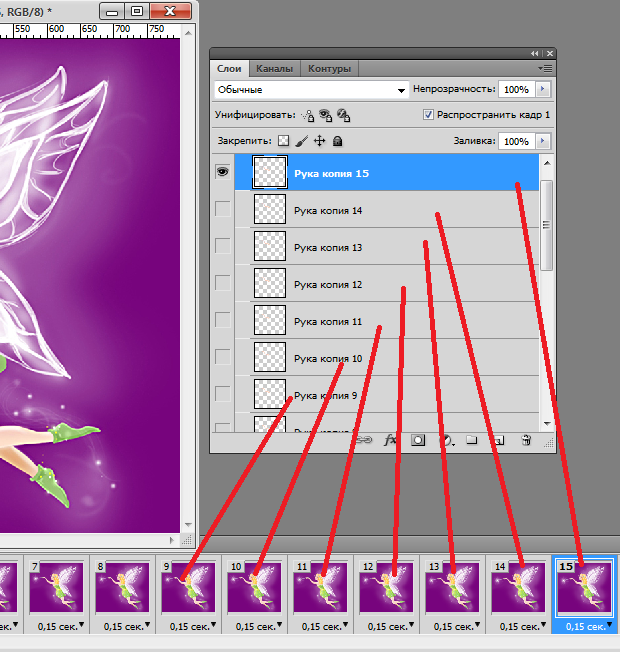Screen dimensions: 620x652
Task: Select animation frame 12 thumbnail
Action: click(386, 587)
